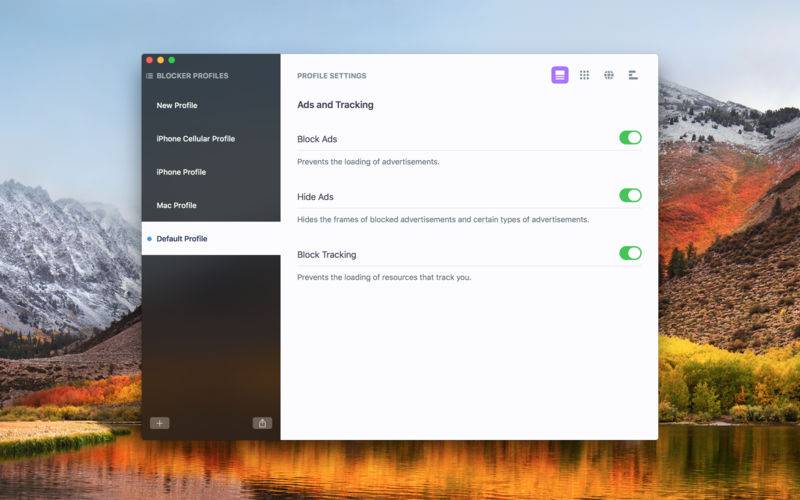800x500 pixels.
Task: Click the Block Ads label
Action: click(x=317, y=139)
